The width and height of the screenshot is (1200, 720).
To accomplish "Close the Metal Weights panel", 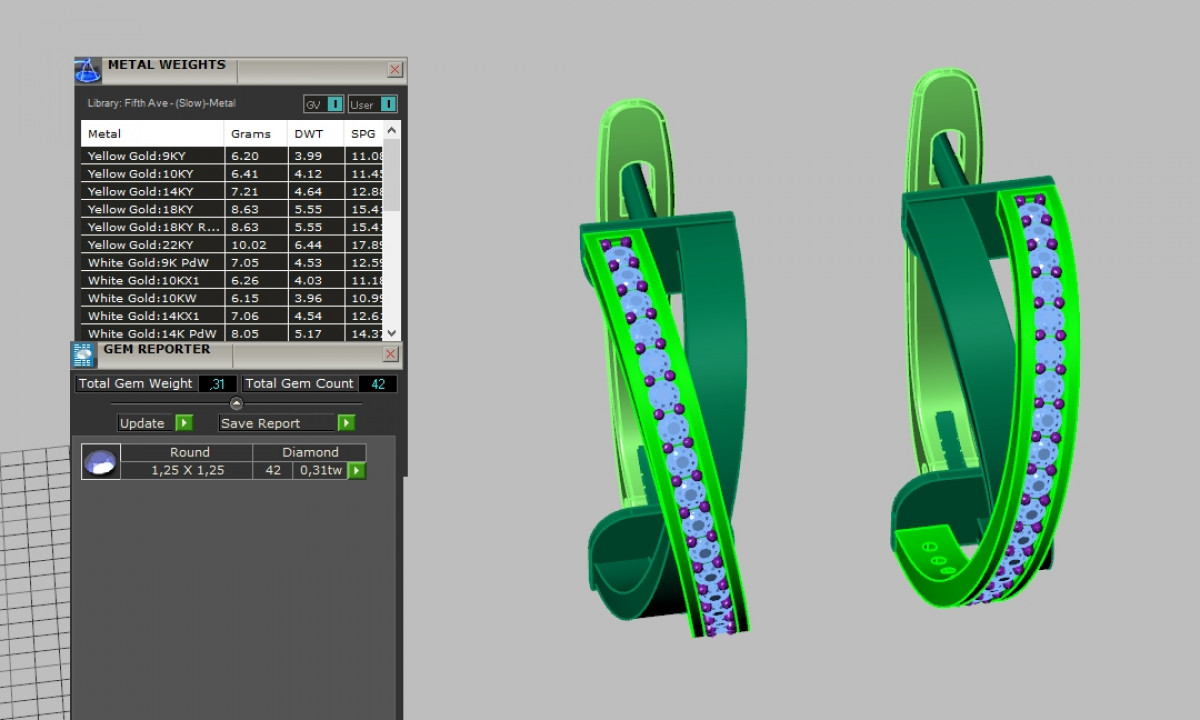I will pyautogui.click(x=395, y=70).
